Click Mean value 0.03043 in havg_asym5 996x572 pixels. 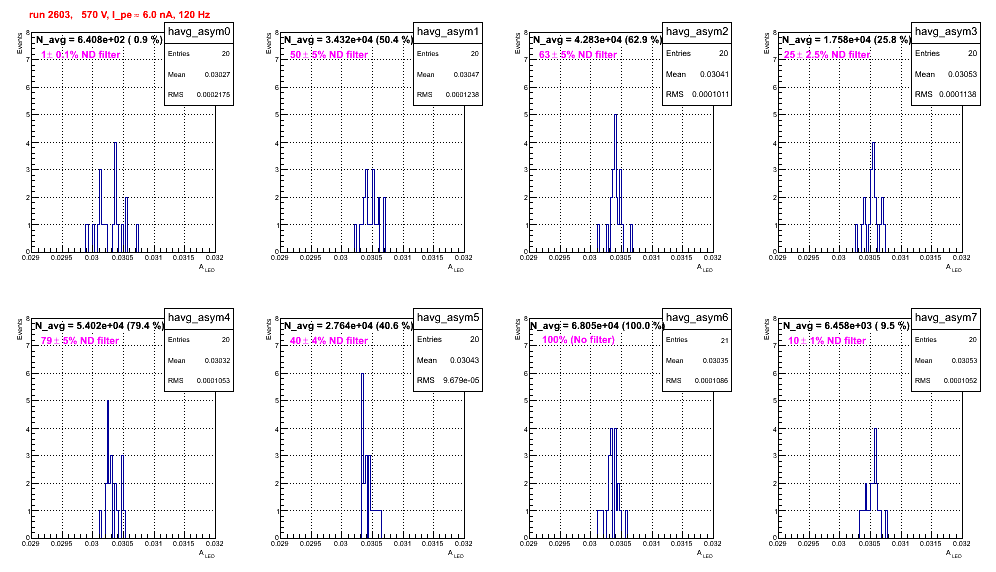pyautogui.click(x=465, y=360)
